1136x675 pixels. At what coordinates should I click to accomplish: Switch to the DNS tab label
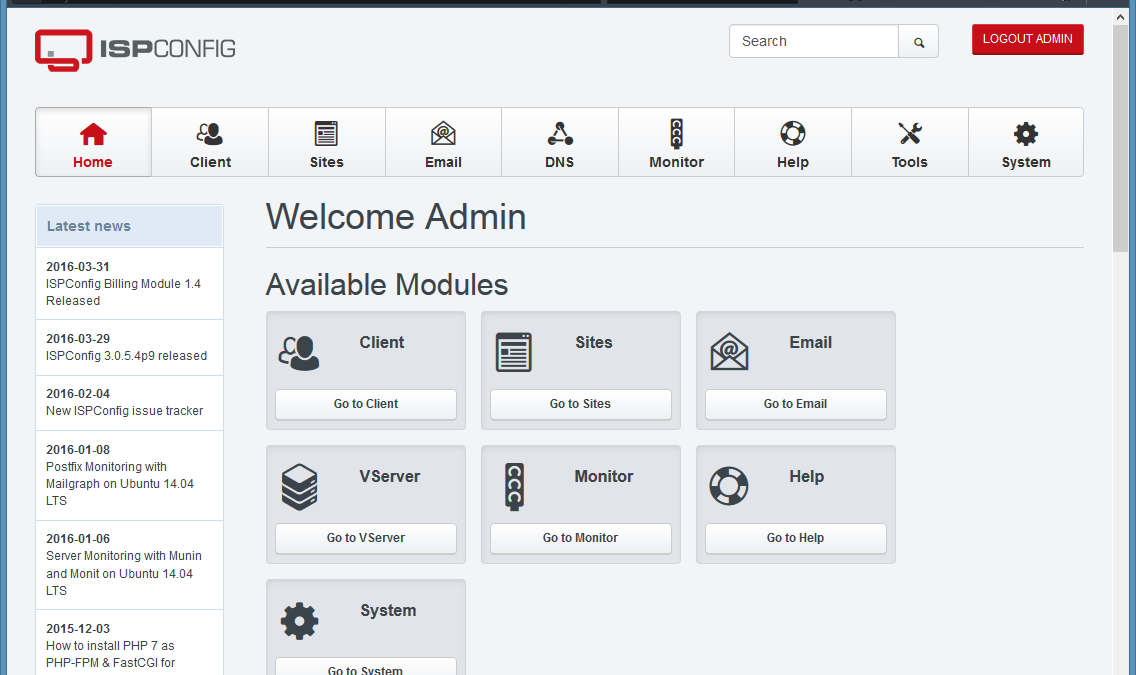[559, 162]
